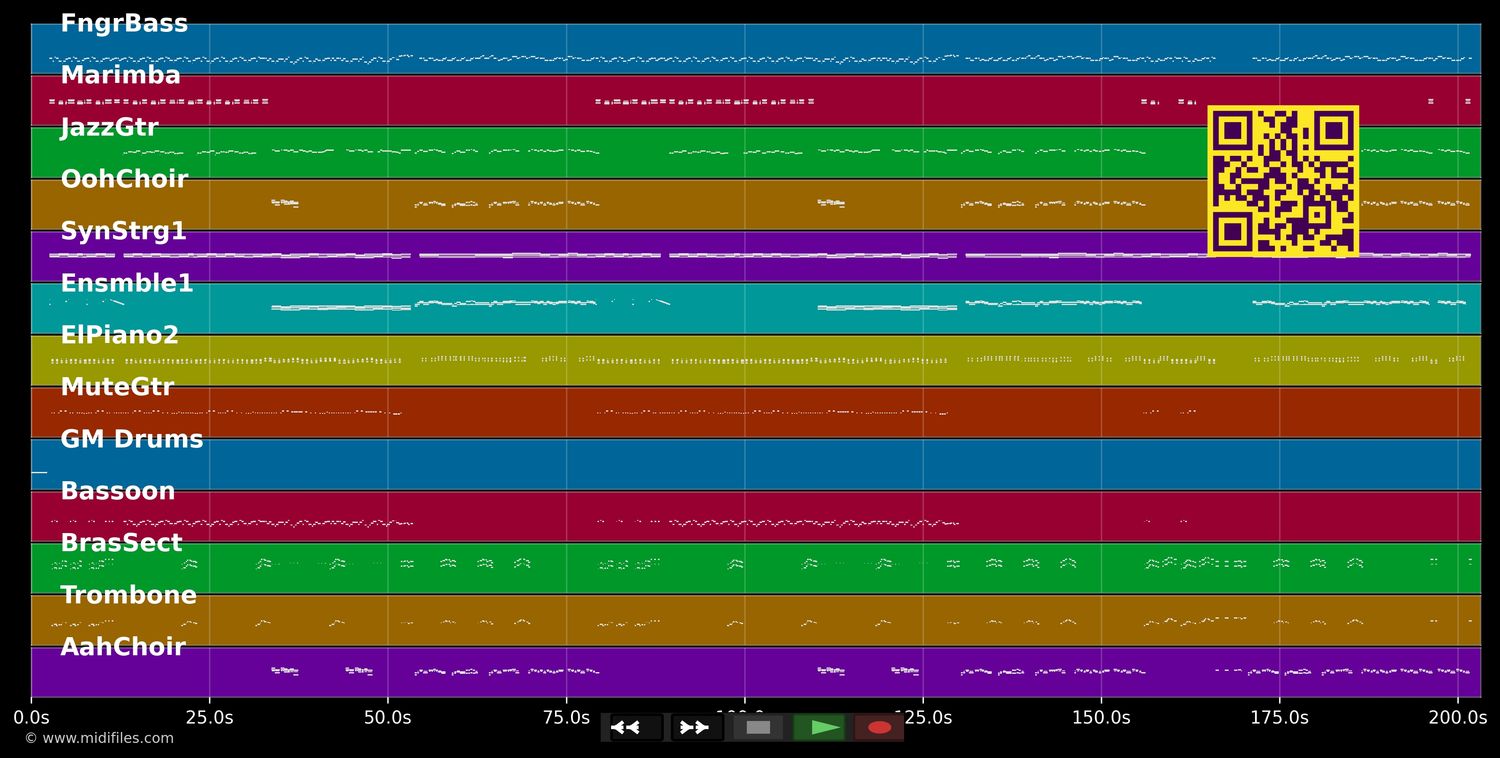Image resolution: width=1500 pixels, height=758 pixels.
Task: Start playback with the green play button
Action: click(x=819, y=727)
